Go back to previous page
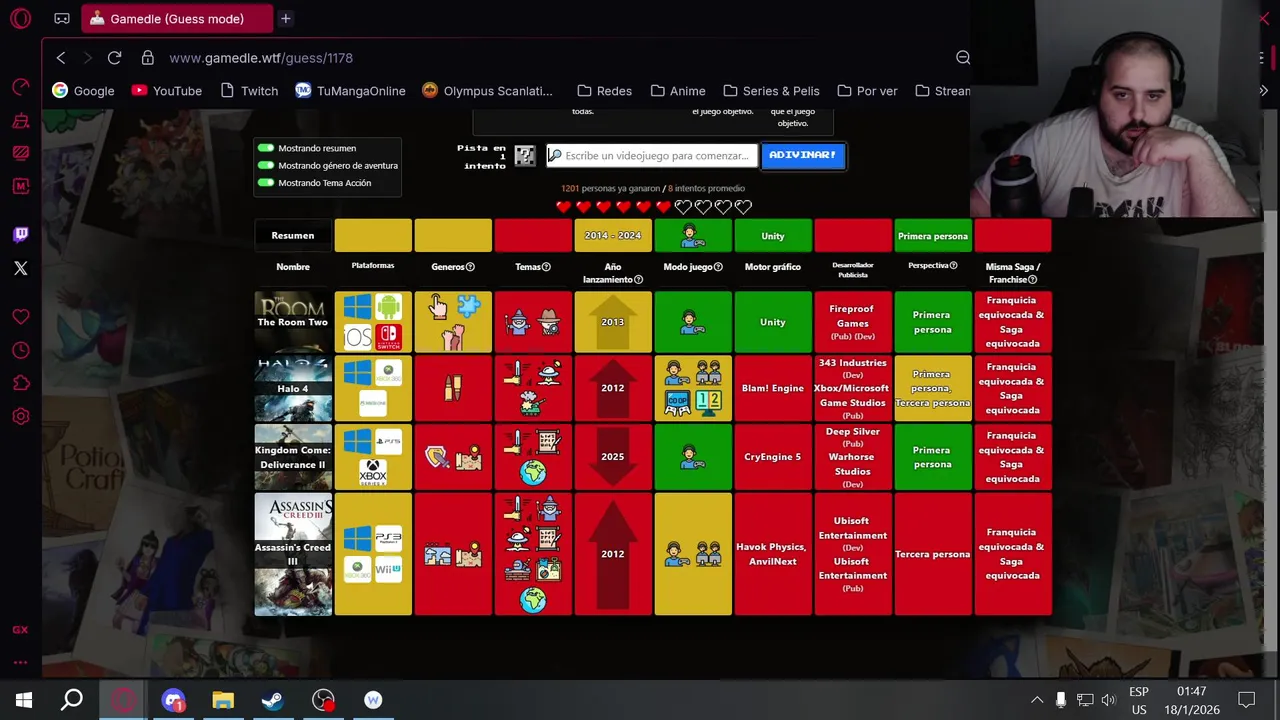Screen dimensions: 1280x720 (x=61, y=58)
